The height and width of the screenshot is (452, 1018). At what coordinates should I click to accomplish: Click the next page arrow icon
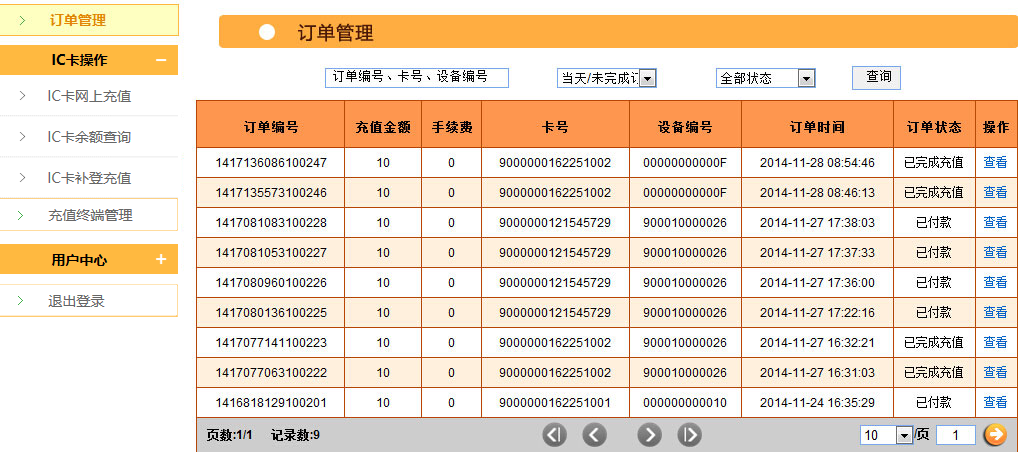(x=650, y=435)
